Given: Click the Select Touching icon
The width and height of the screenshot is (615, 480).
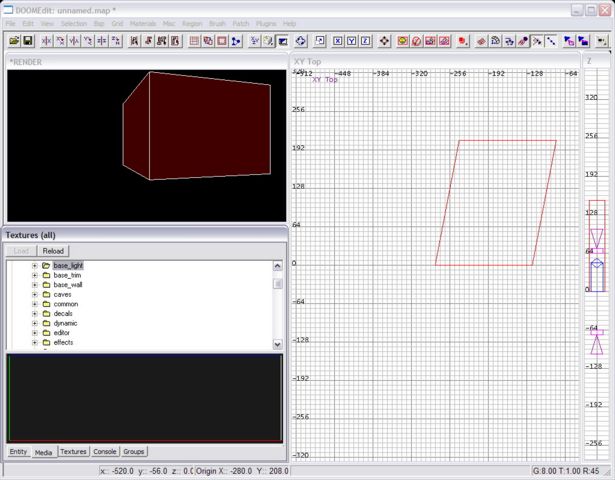Looking at the screenshot, I should click(148, 41).
